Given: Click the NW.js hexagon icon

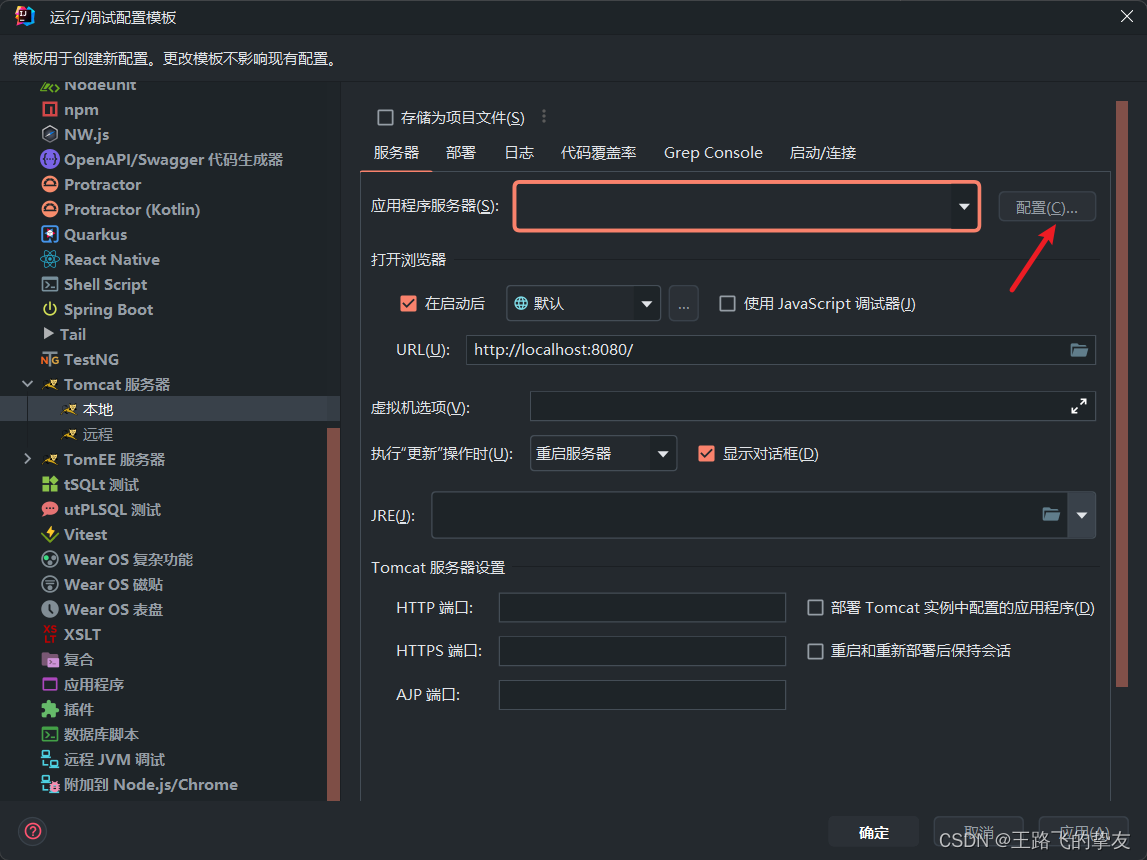Looking at the screenshot, I should [50, 135].
